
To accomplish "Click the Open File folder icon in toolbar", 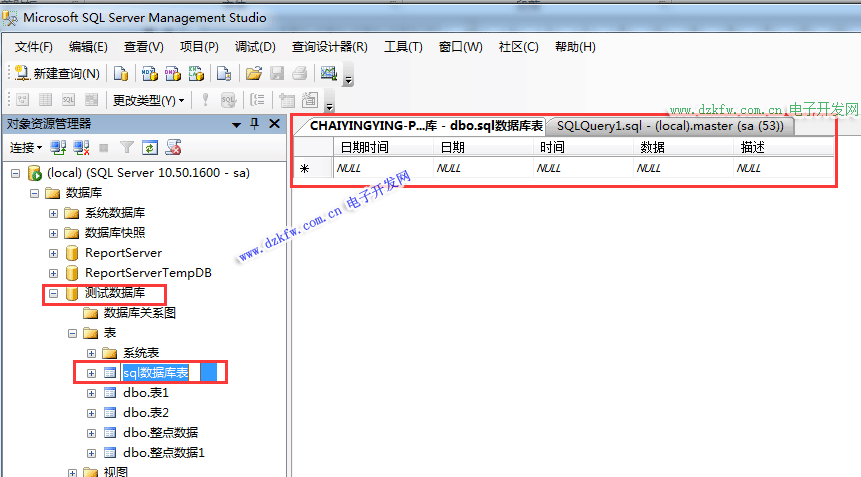I will (254, 73).
